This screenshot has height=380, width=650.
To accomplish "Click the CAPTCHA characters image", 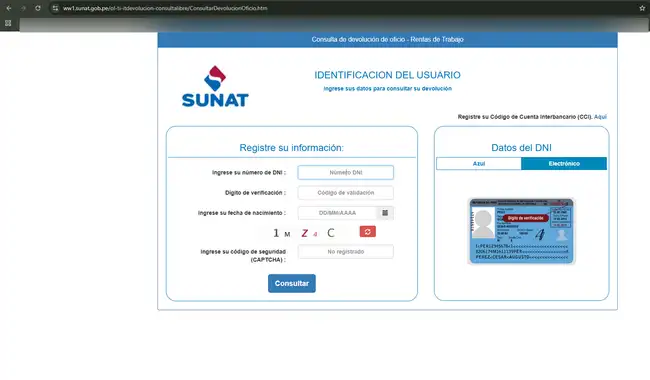I will point(304,233).
